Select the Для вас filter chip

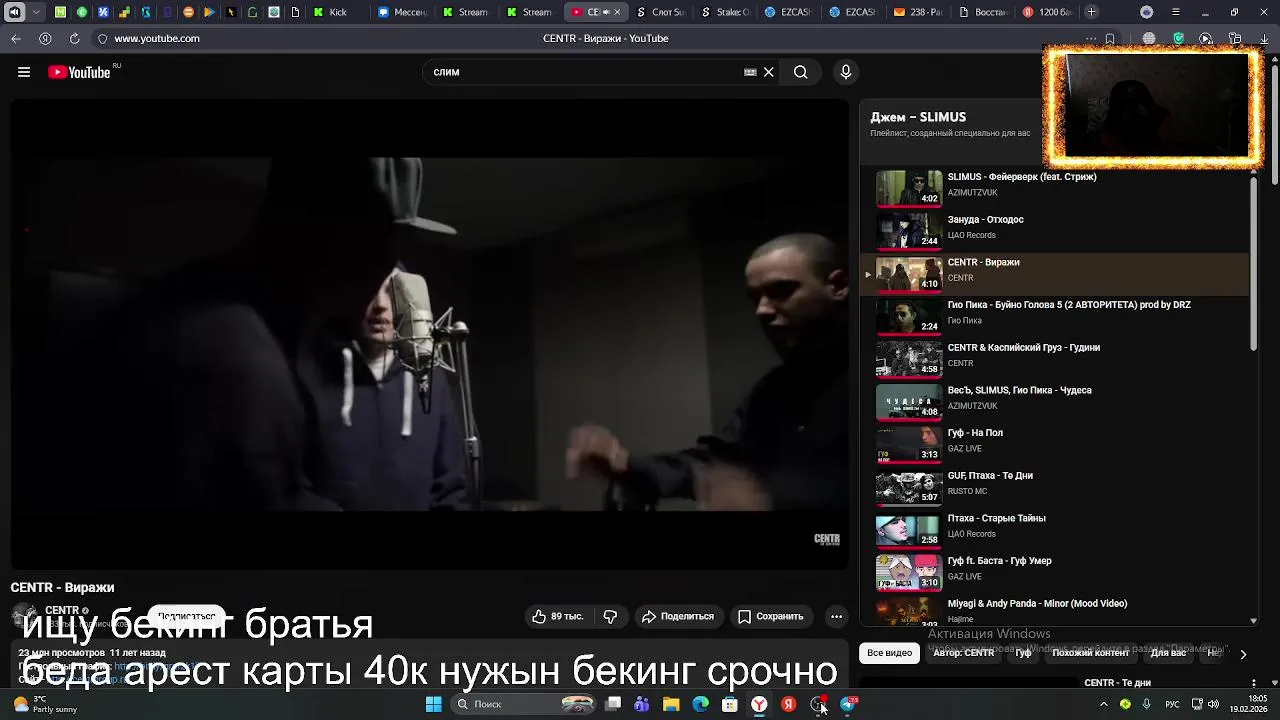pyautogui.click(x=1168, y=653)
